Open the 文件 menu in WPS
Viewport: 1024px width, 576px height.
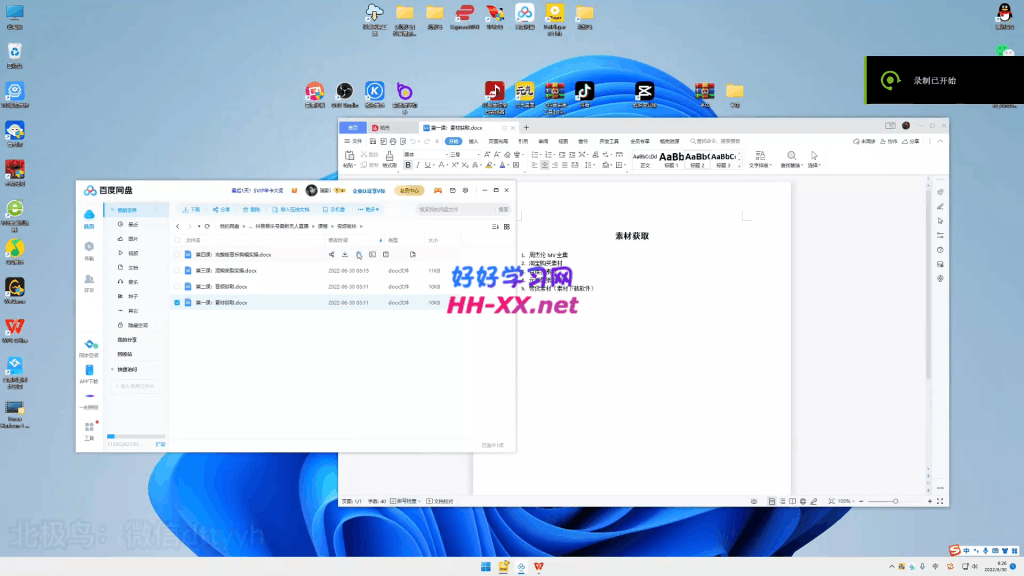[x=353, y=141]
